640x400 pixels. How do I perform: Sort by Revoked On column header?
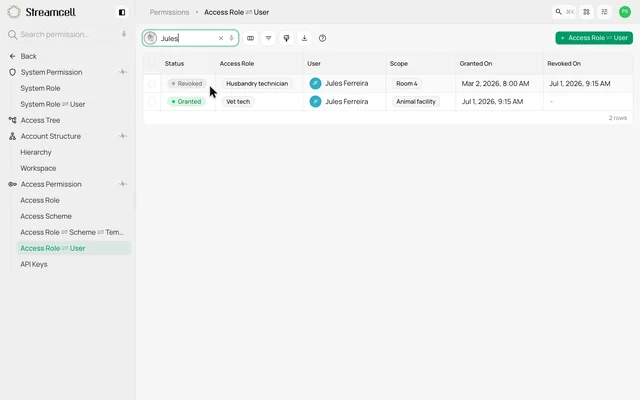click(x=564, y=64)
